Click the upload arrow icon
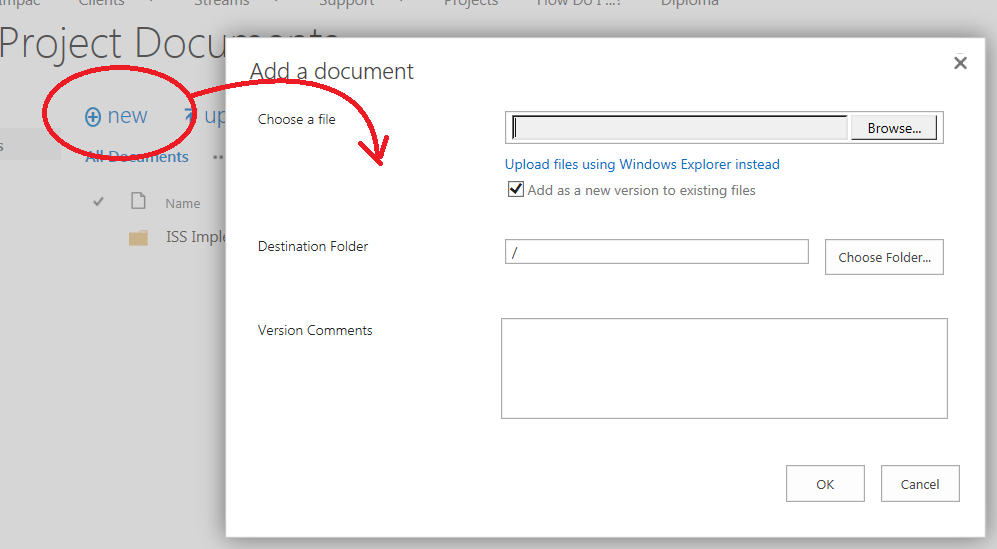 tap(190, 117)
